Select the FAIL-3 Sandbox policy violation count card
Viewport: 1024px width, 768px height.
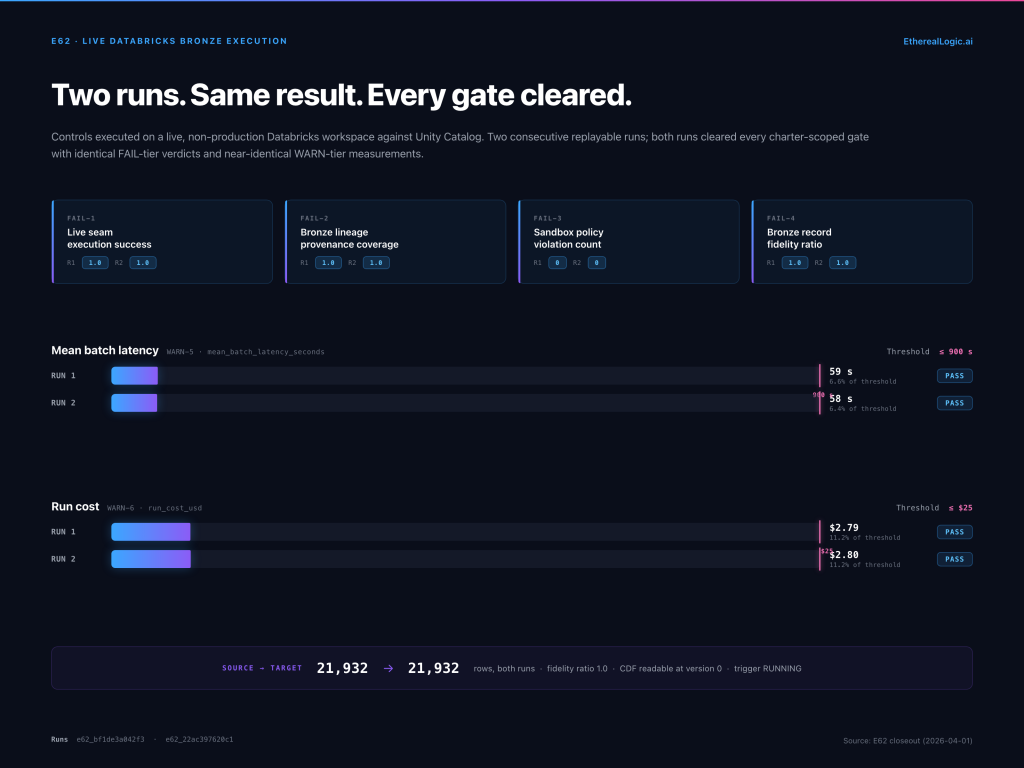coord(628,241)
